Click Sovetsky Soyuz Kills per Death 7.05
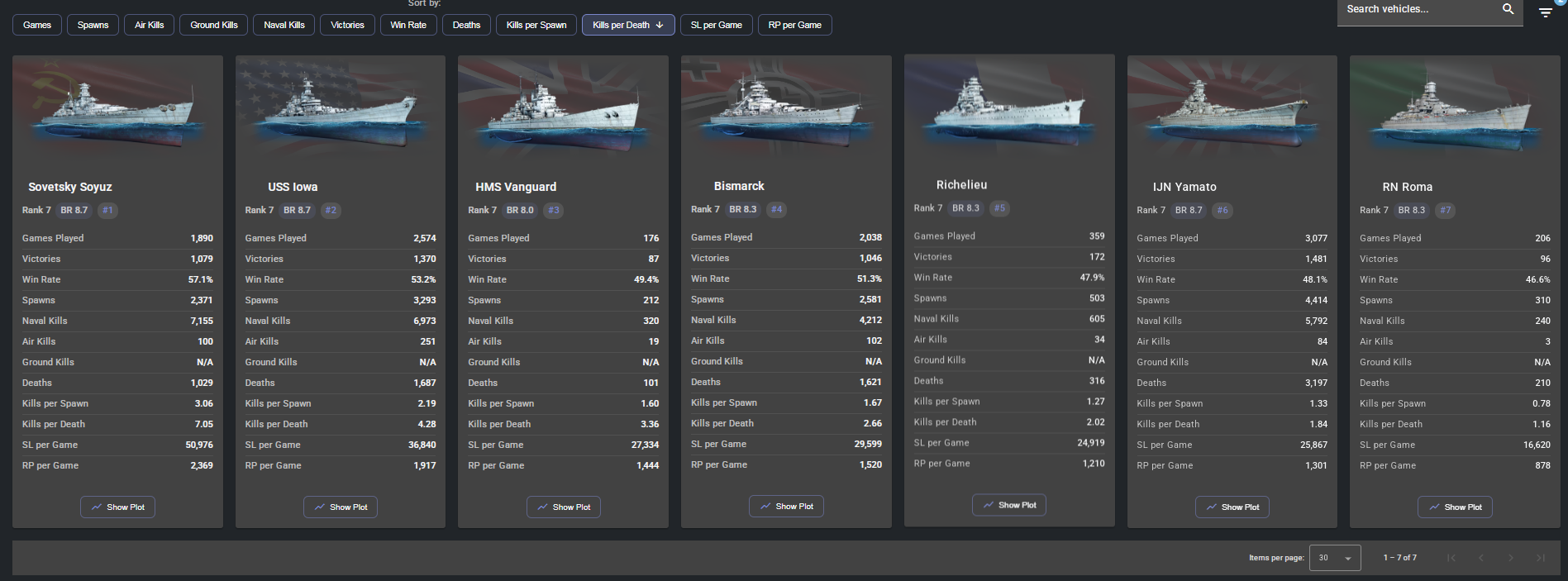Viewport: 1568px width, 581px height. coord(203,424)
